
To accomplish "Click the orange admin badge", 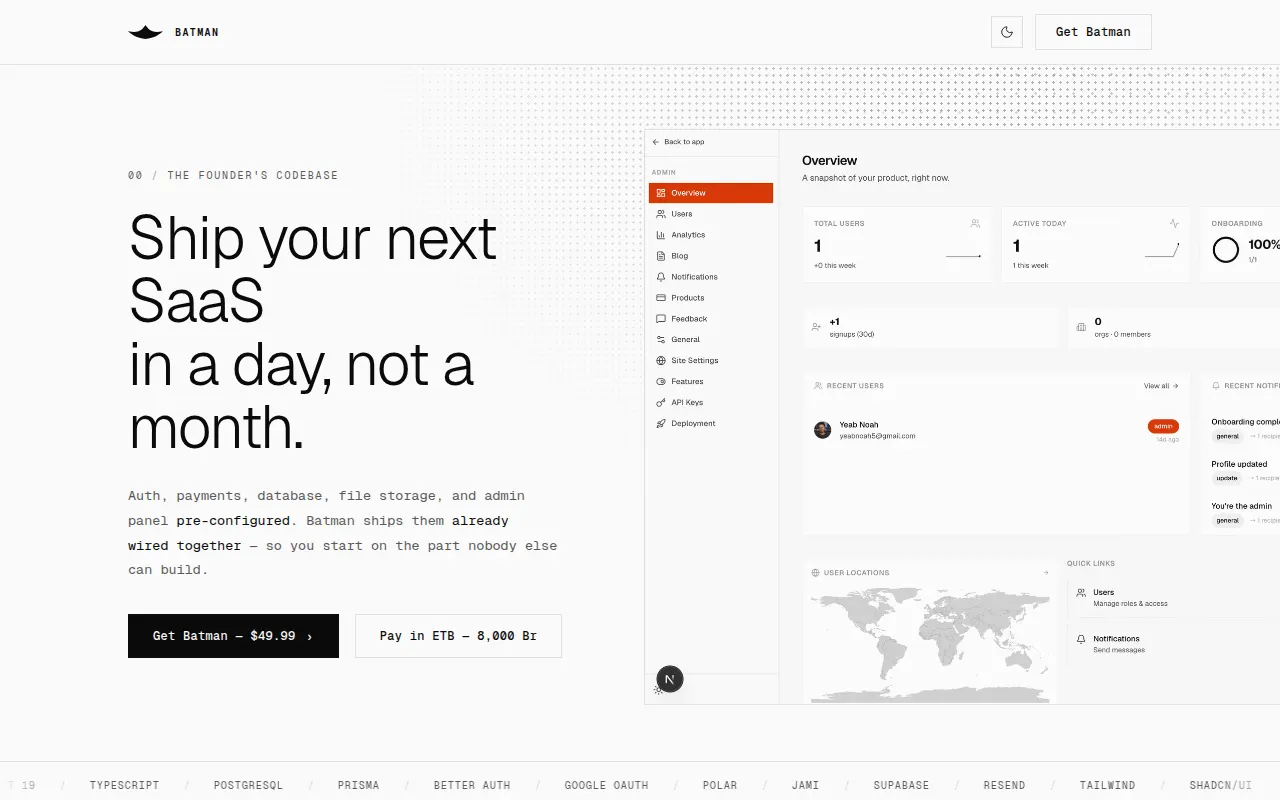I will (1163, 426).
